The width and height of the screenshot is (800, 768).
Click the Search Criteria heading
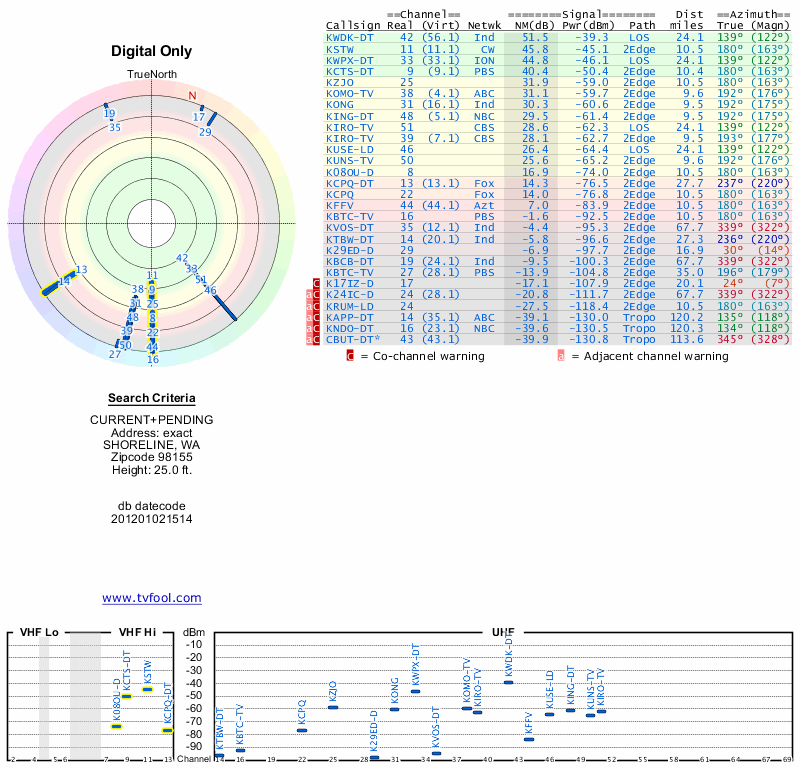tap(151, 398)
